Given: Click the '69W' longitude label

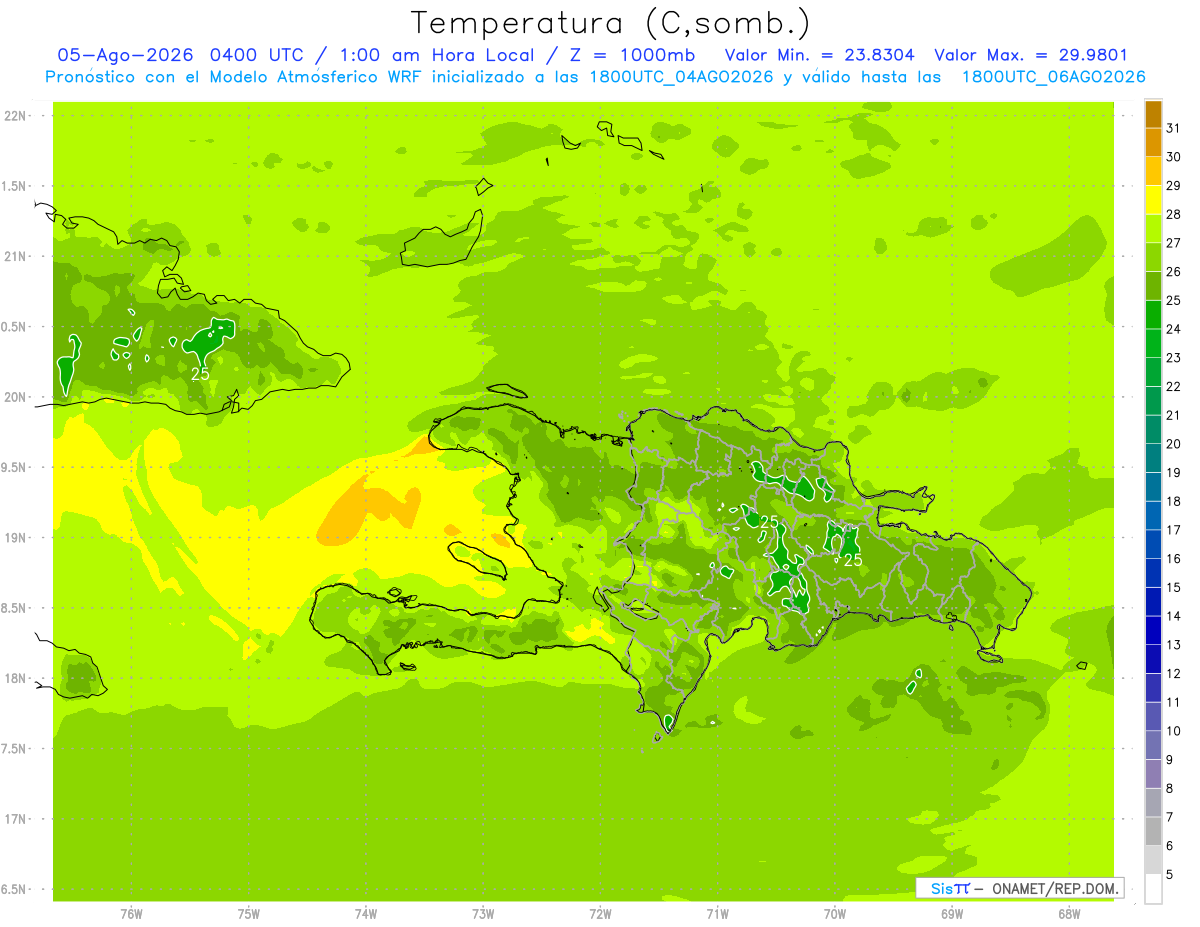Looking at the screenshot, I should [952, 914].
